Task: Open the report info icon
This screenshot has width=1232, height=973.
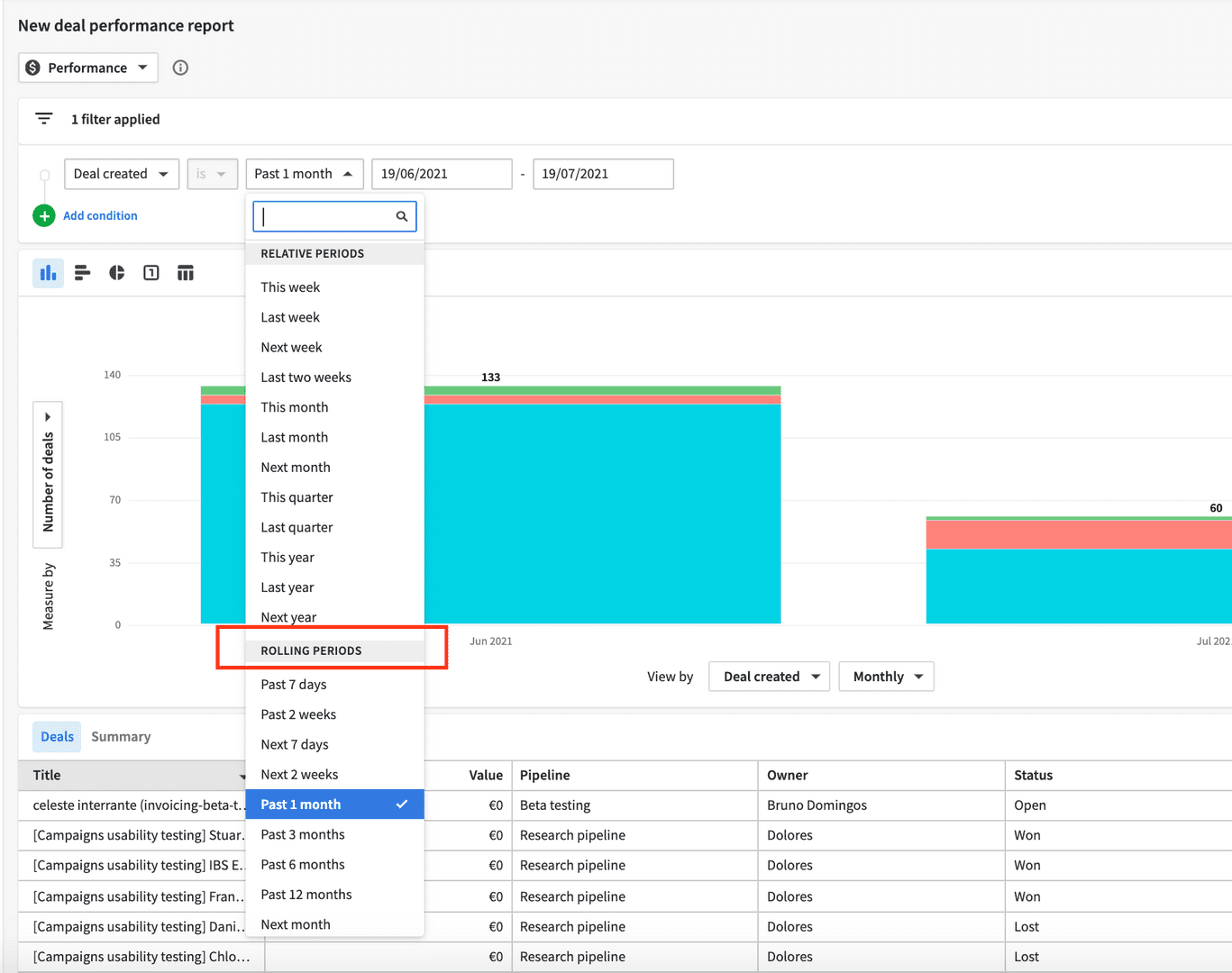Action: (180, 68)
